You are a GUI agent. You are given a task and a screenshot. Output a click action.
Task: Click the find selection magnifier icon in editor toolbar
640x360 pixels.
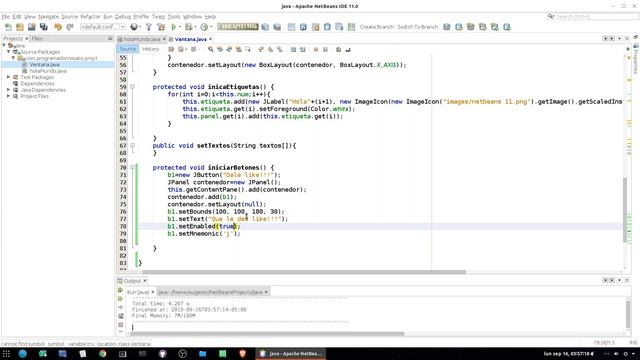pos(211,49)
